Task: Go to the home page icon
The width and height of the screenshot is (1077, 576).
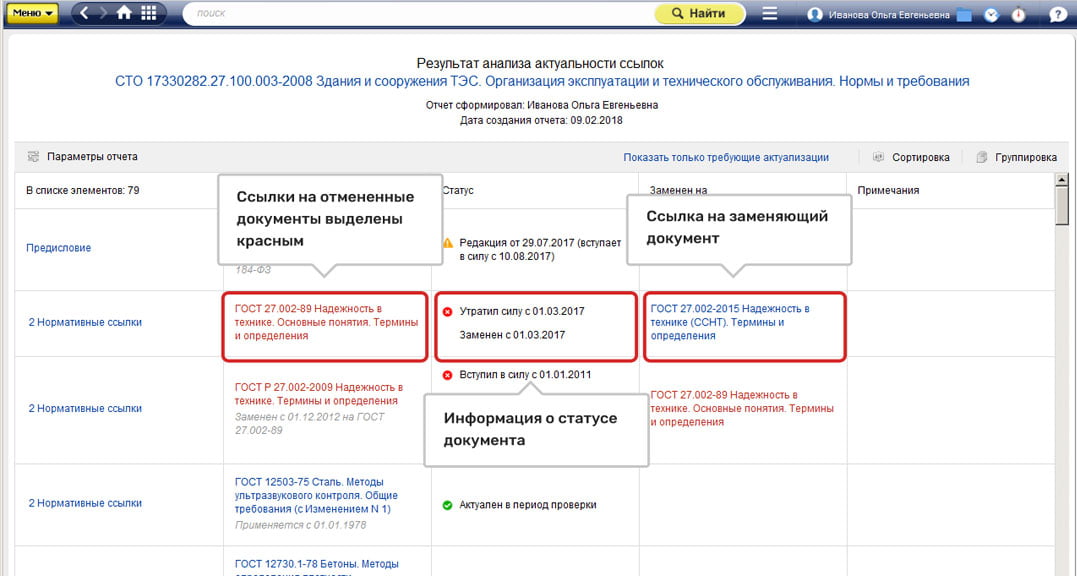Action: tap(124, 13)
